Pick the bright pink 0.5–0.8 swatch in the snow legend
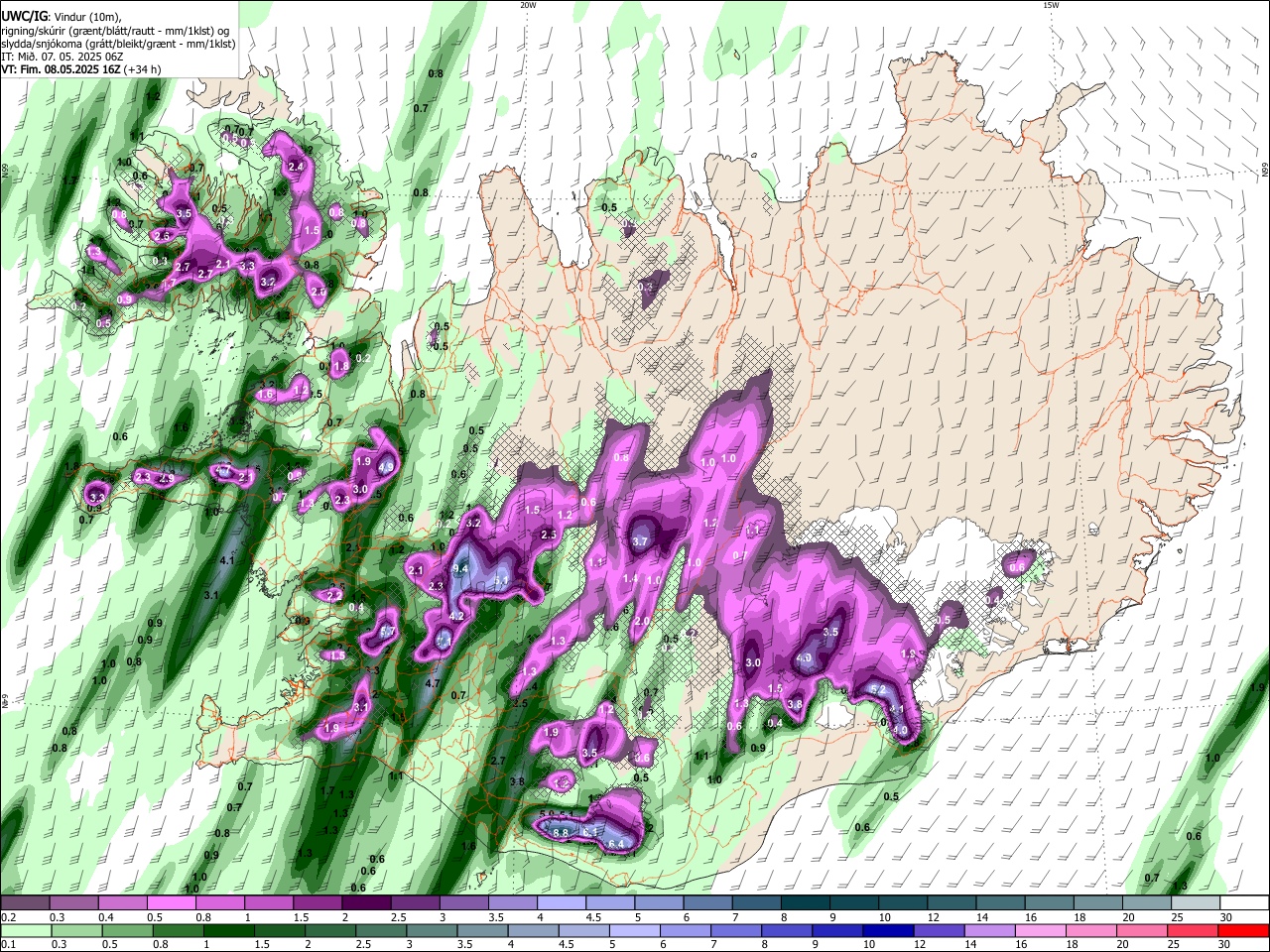Image resolution: width=1270 pixels, height=952 pixels. [x=171, y=902]
